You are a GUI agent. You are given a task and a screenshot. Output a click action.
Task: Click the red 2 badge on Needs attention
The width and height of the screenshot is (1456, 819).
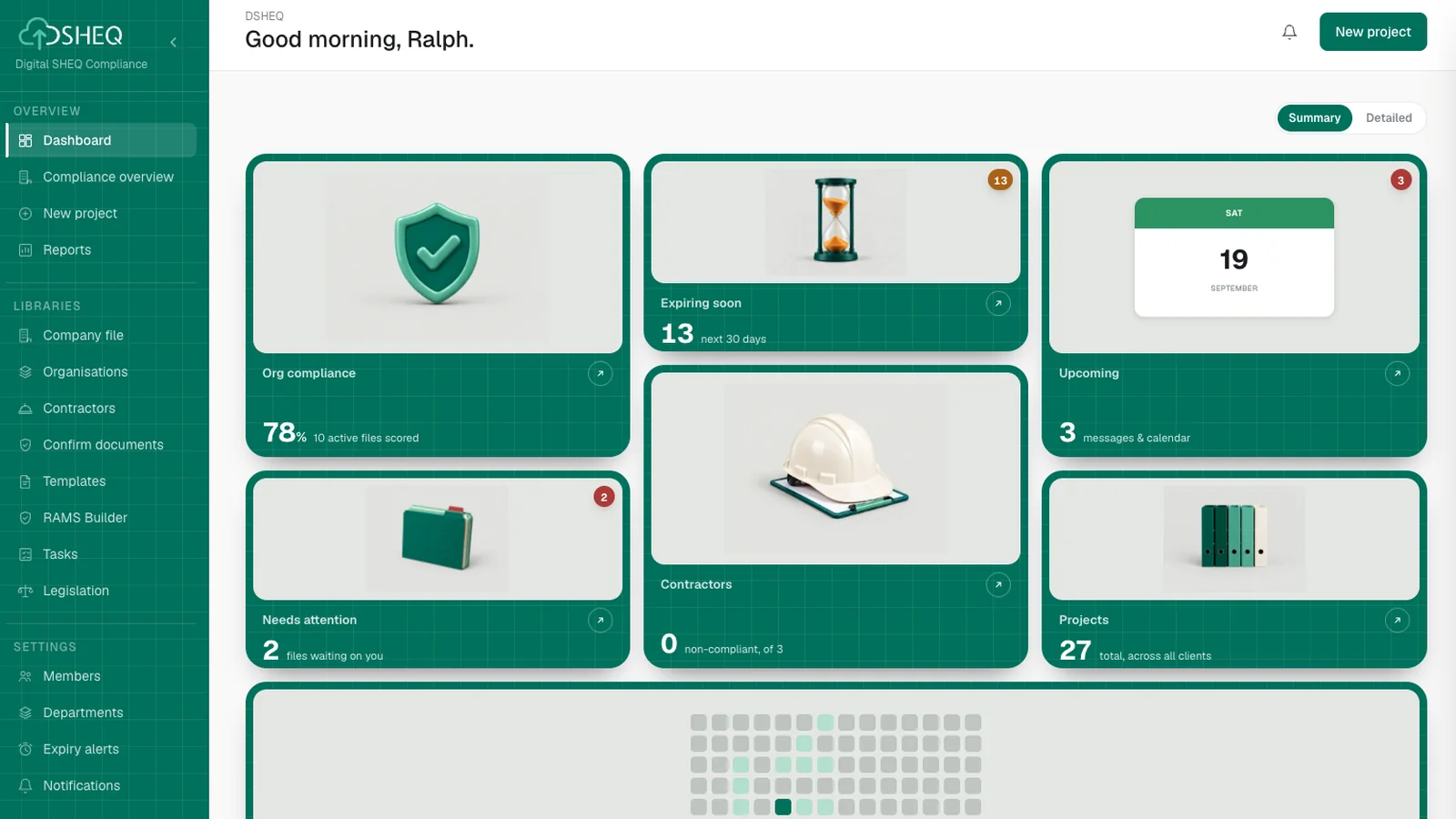603,497
